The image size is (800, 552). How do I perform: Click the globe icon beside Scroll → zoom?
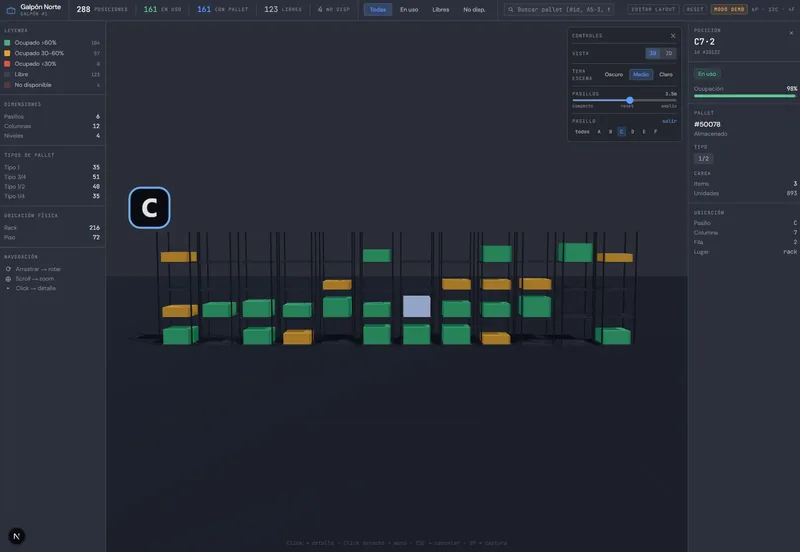8,279
